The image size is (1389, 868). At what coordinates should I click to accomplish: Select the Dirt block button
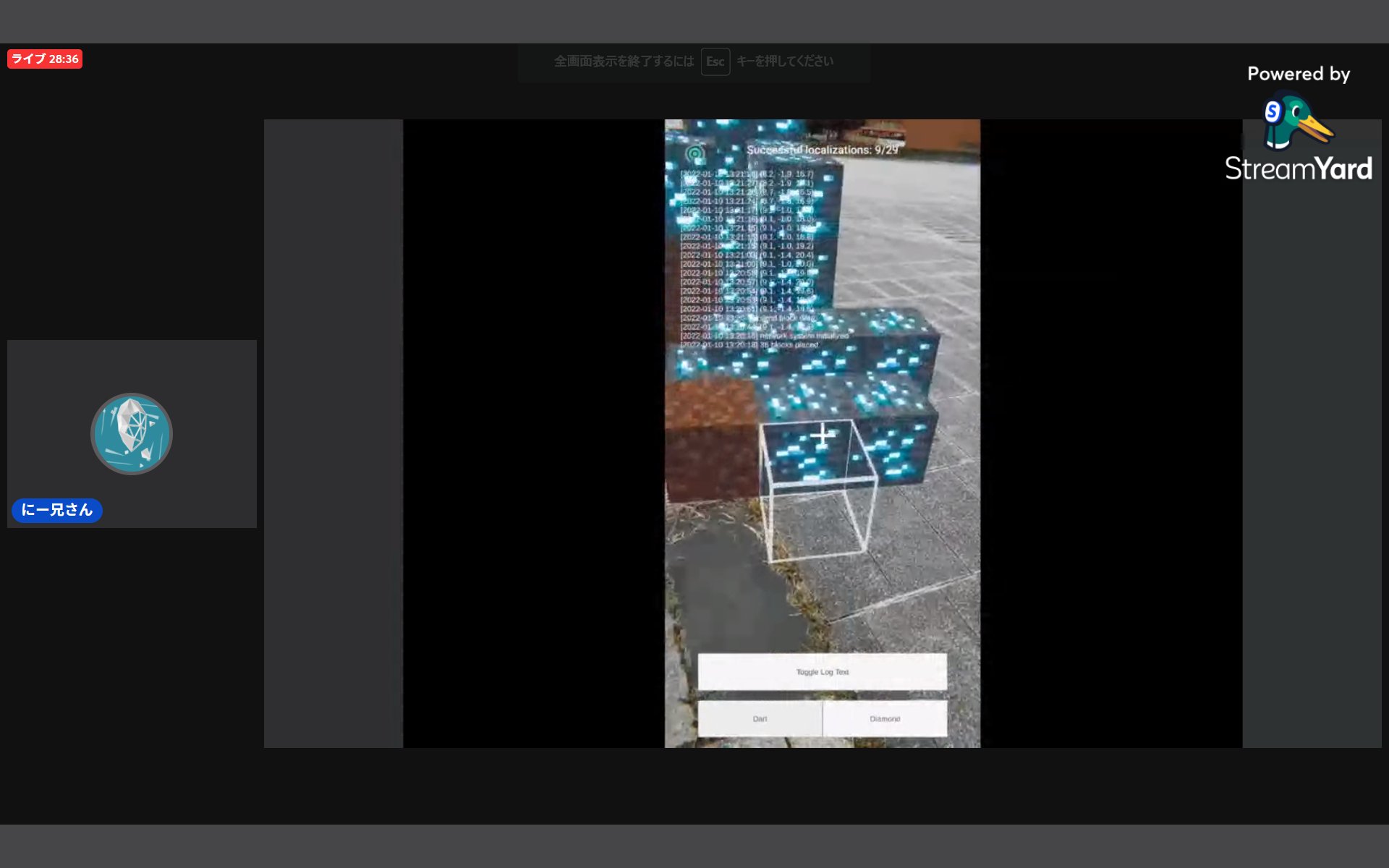click(x=760, y=718)
